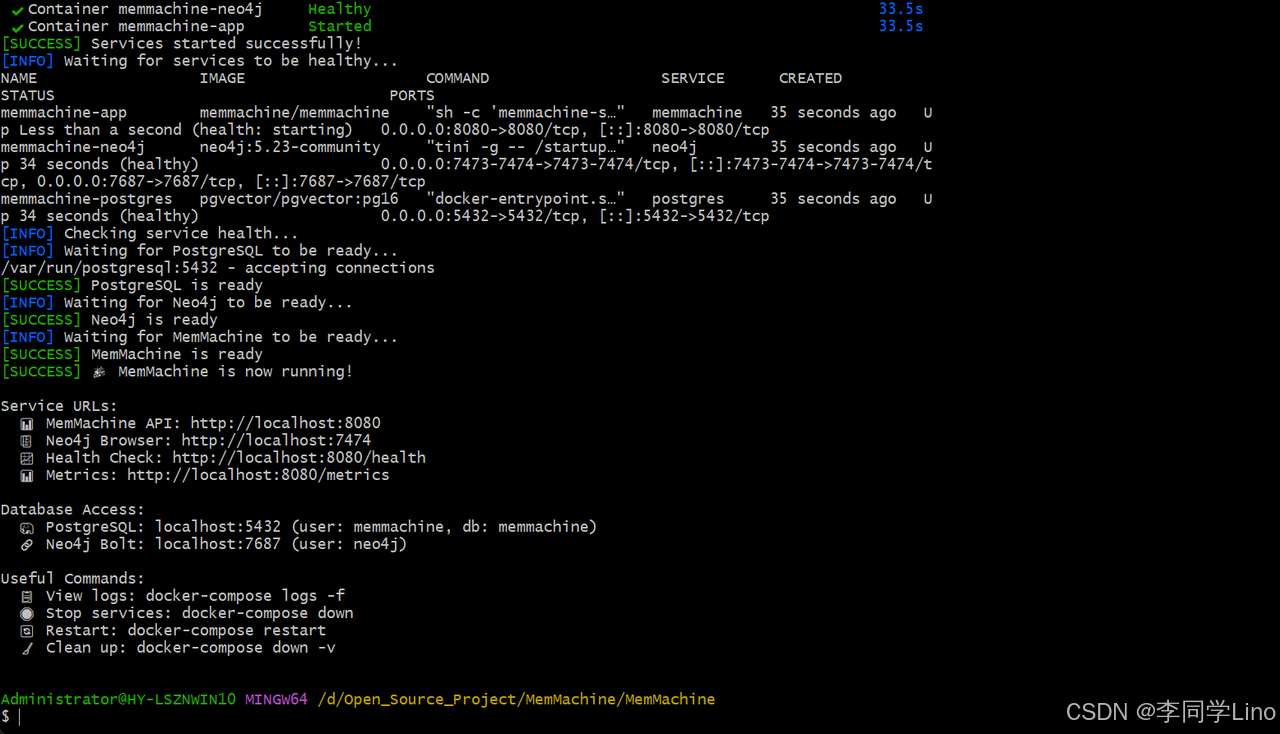
Task: Click the icon before 'Metrics'
Action: 27,475
